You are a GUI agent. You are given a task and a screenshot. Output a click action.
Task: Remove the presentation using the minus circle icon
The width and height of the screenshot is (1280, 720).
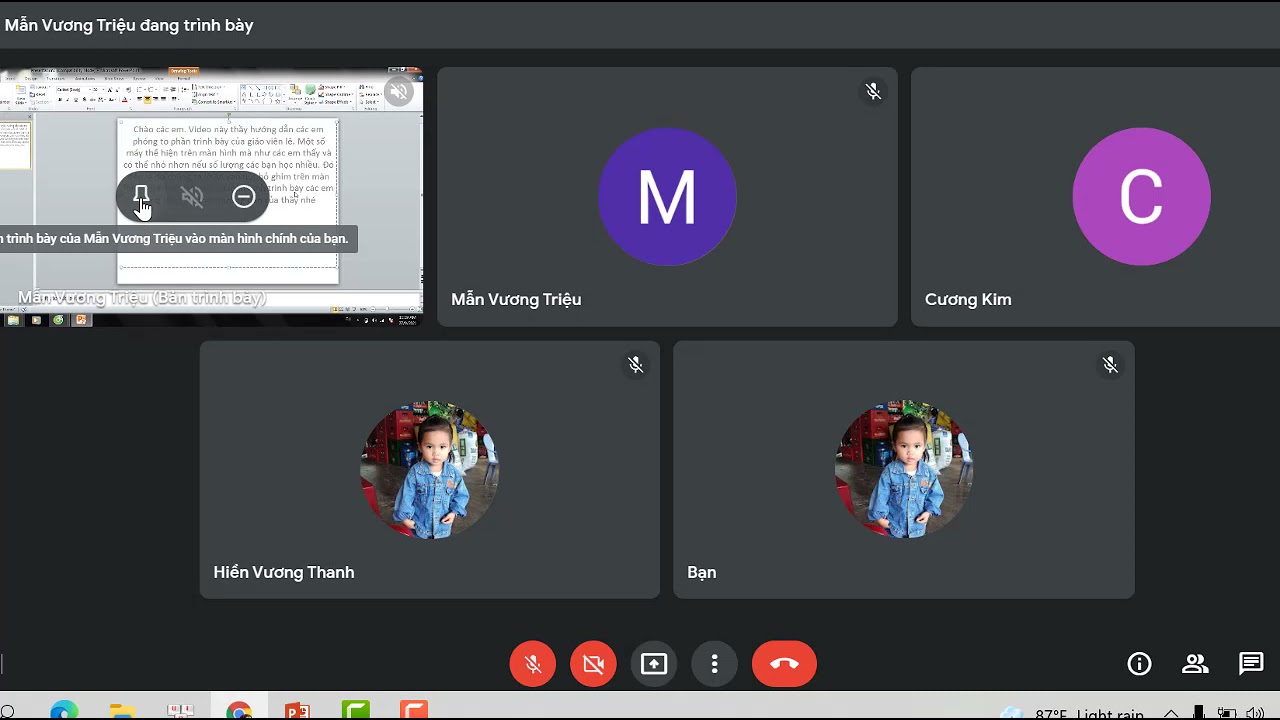243,197
